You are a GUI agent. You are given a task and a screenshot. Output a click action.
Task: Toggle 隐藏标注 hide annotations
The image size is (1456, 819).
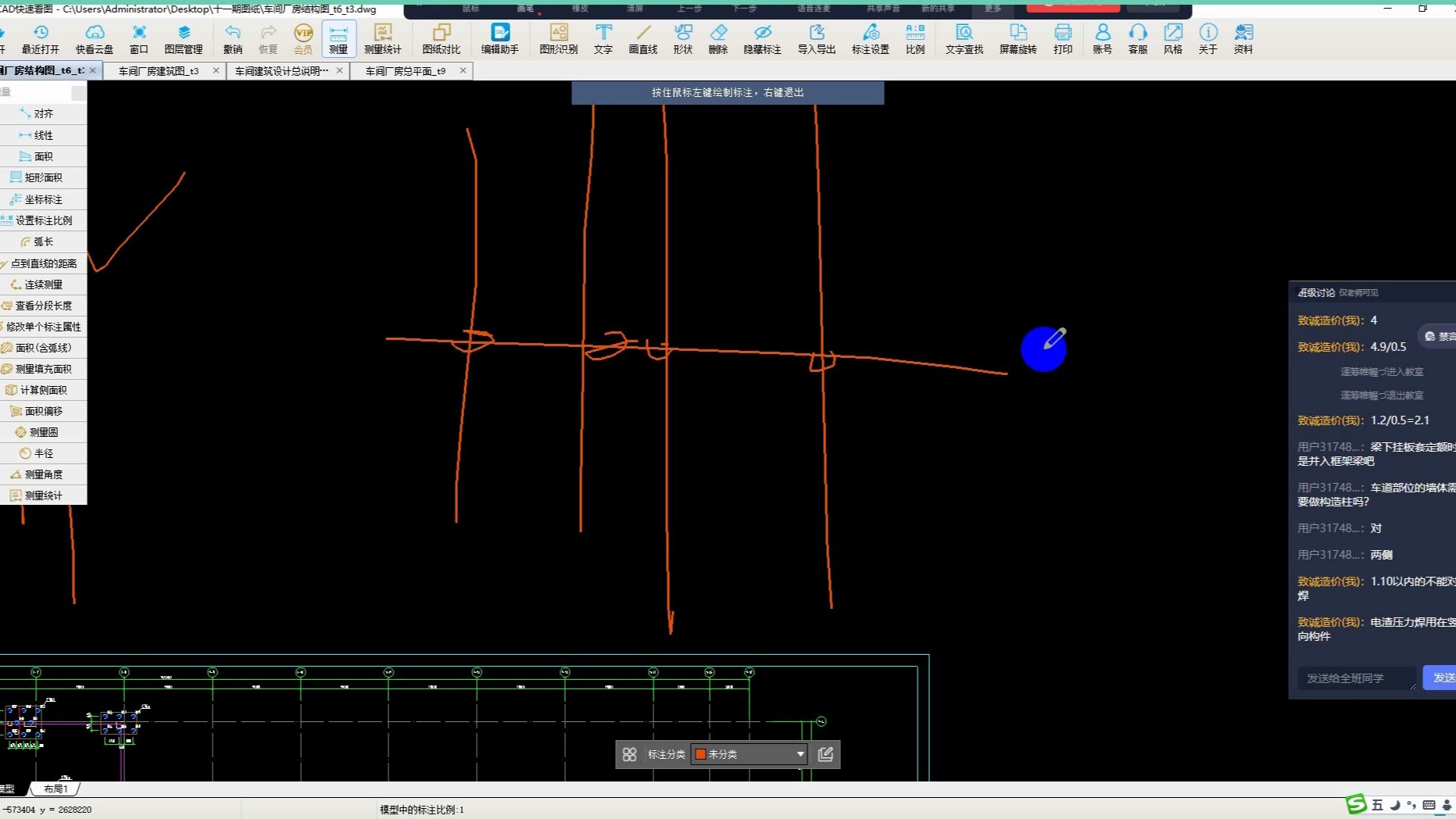(762, 39)
